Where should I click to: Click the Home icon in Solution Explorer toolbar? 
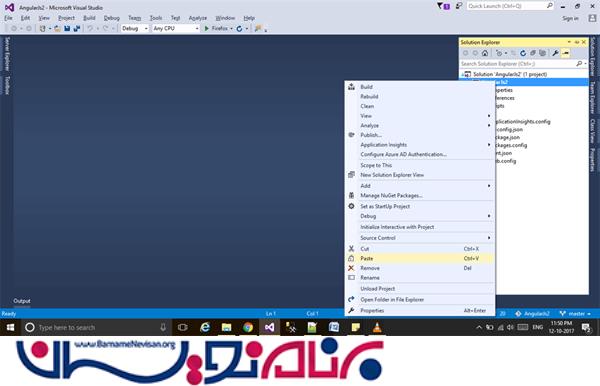(485, 53)
